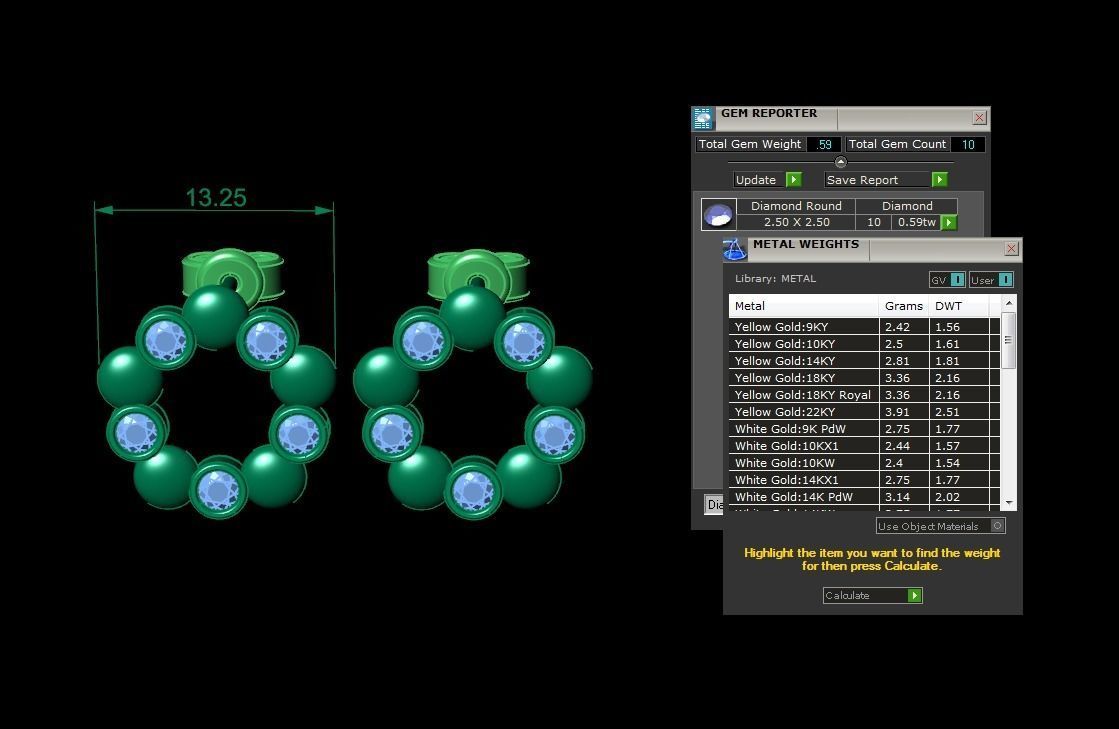
Task: Select the Yellow Gold:18KY row
Action: coord(864,378)
